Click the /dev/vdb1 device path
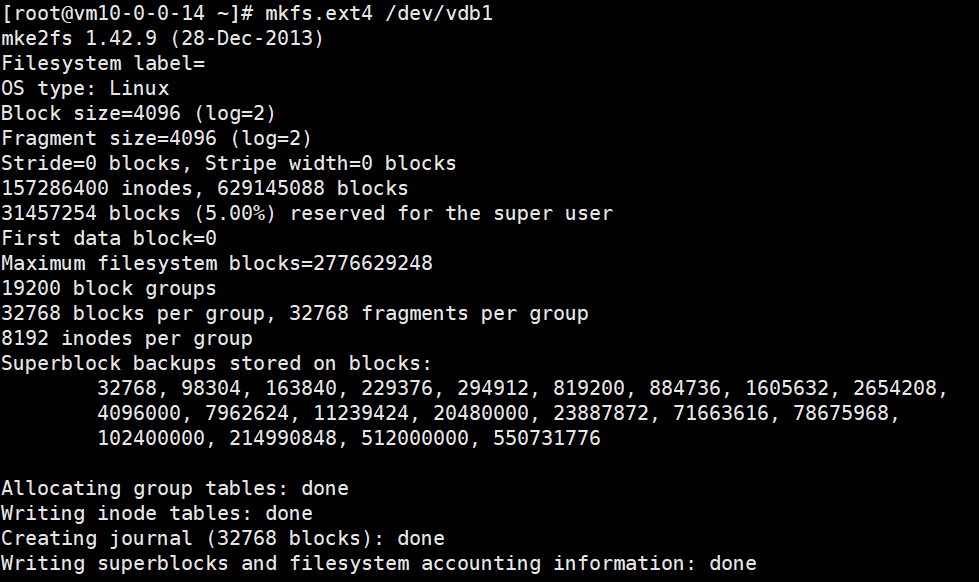The height and width of the screenshot is (582, 979). pos(439,13)
